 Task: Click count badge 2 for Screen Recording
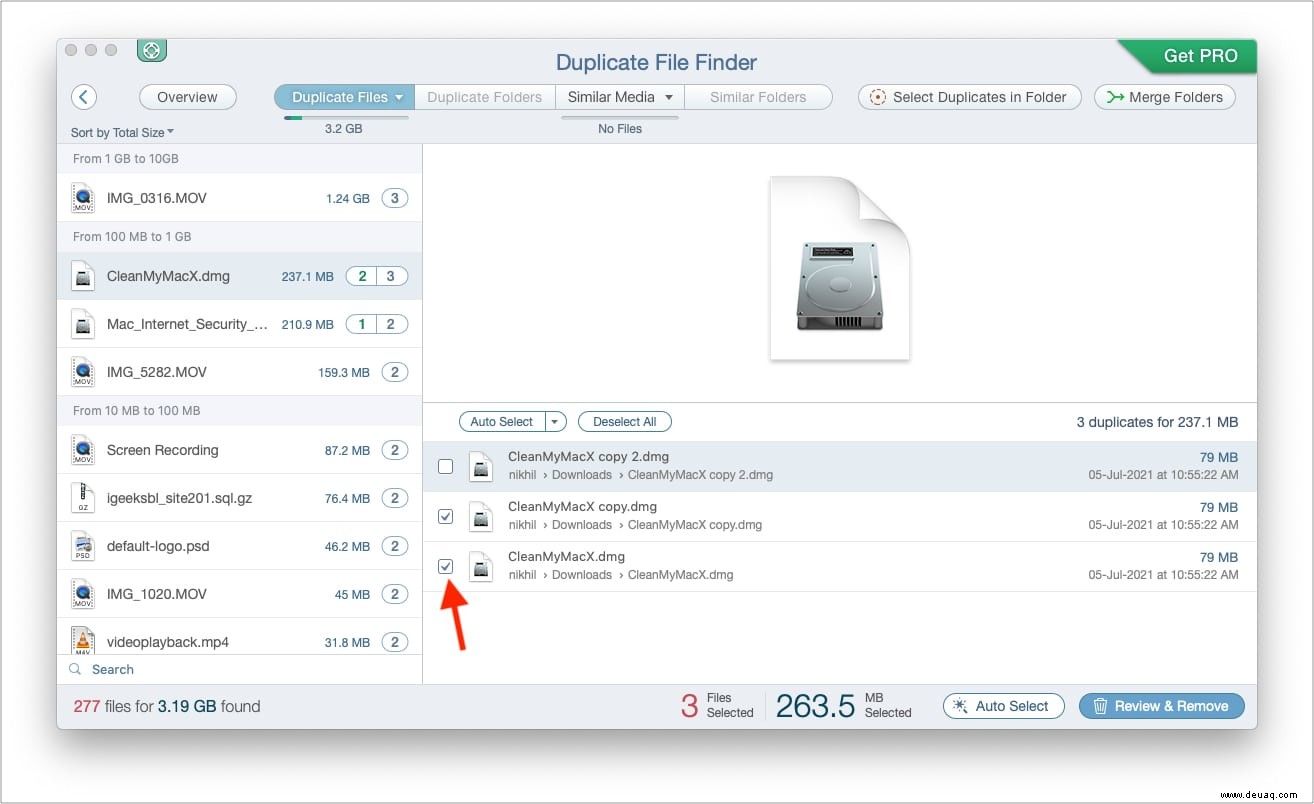[394, 450]
